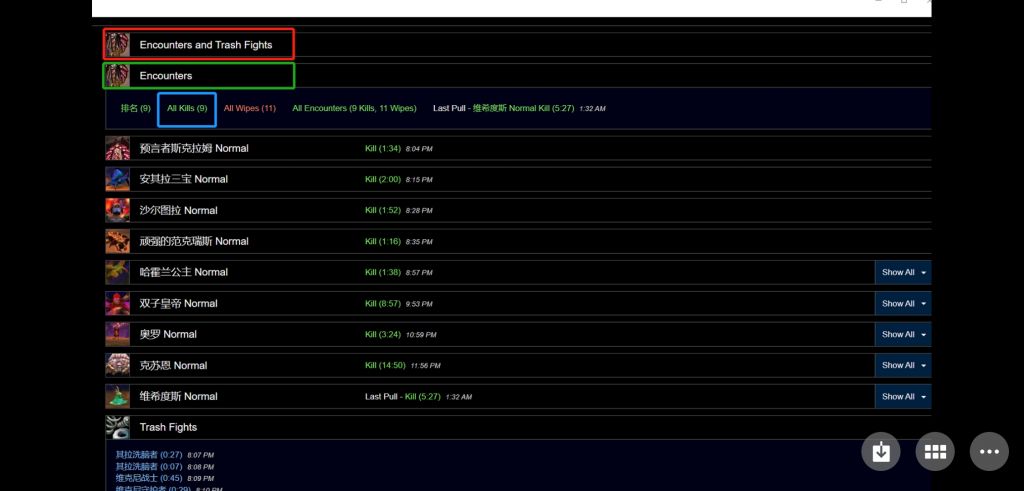
Task: Click the Trash Fights section icon
Action: (118, 427)
